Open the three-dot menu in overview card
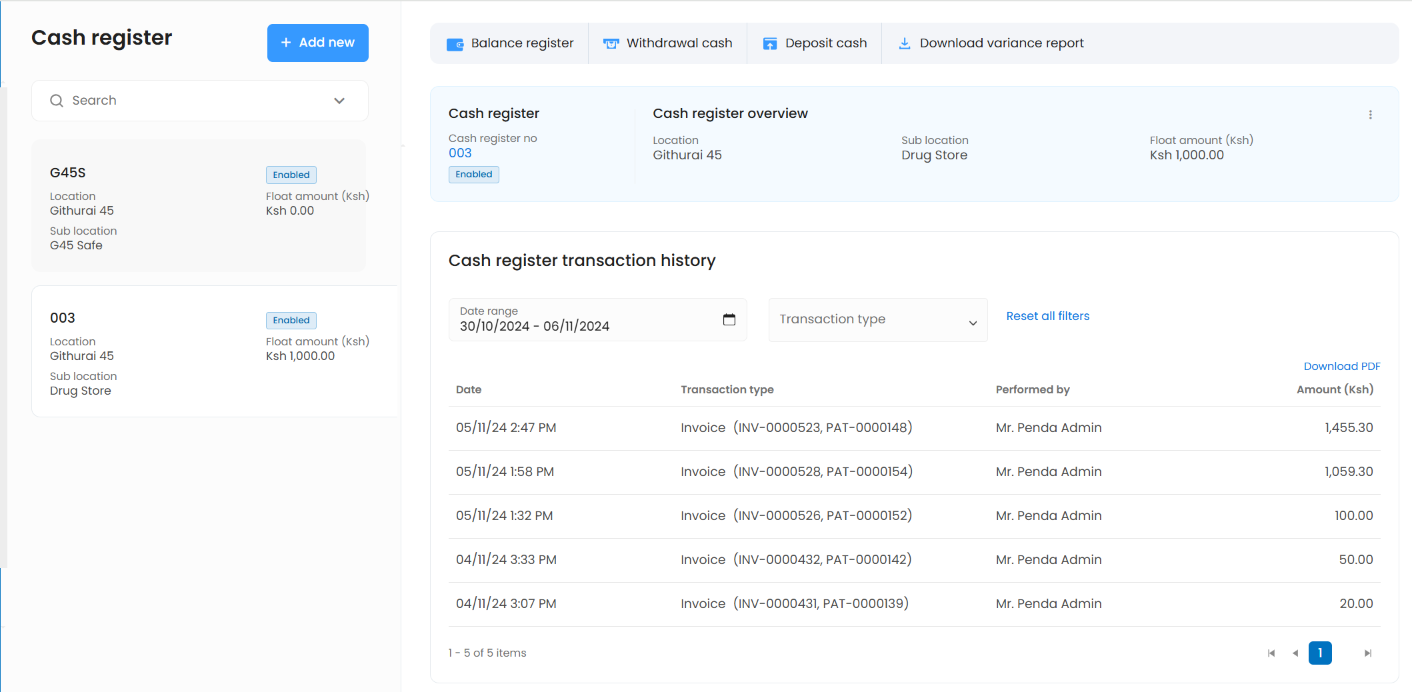1412x692 pixels. [x=1370, y=115]
